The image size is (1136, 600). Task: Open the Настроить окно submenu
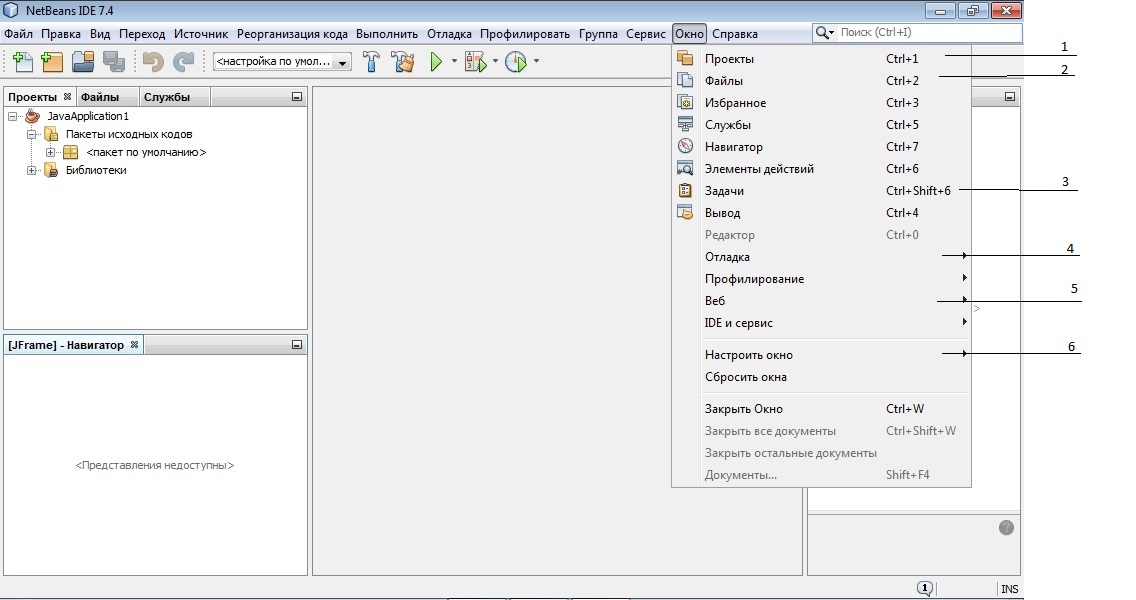tap(822, 355)
